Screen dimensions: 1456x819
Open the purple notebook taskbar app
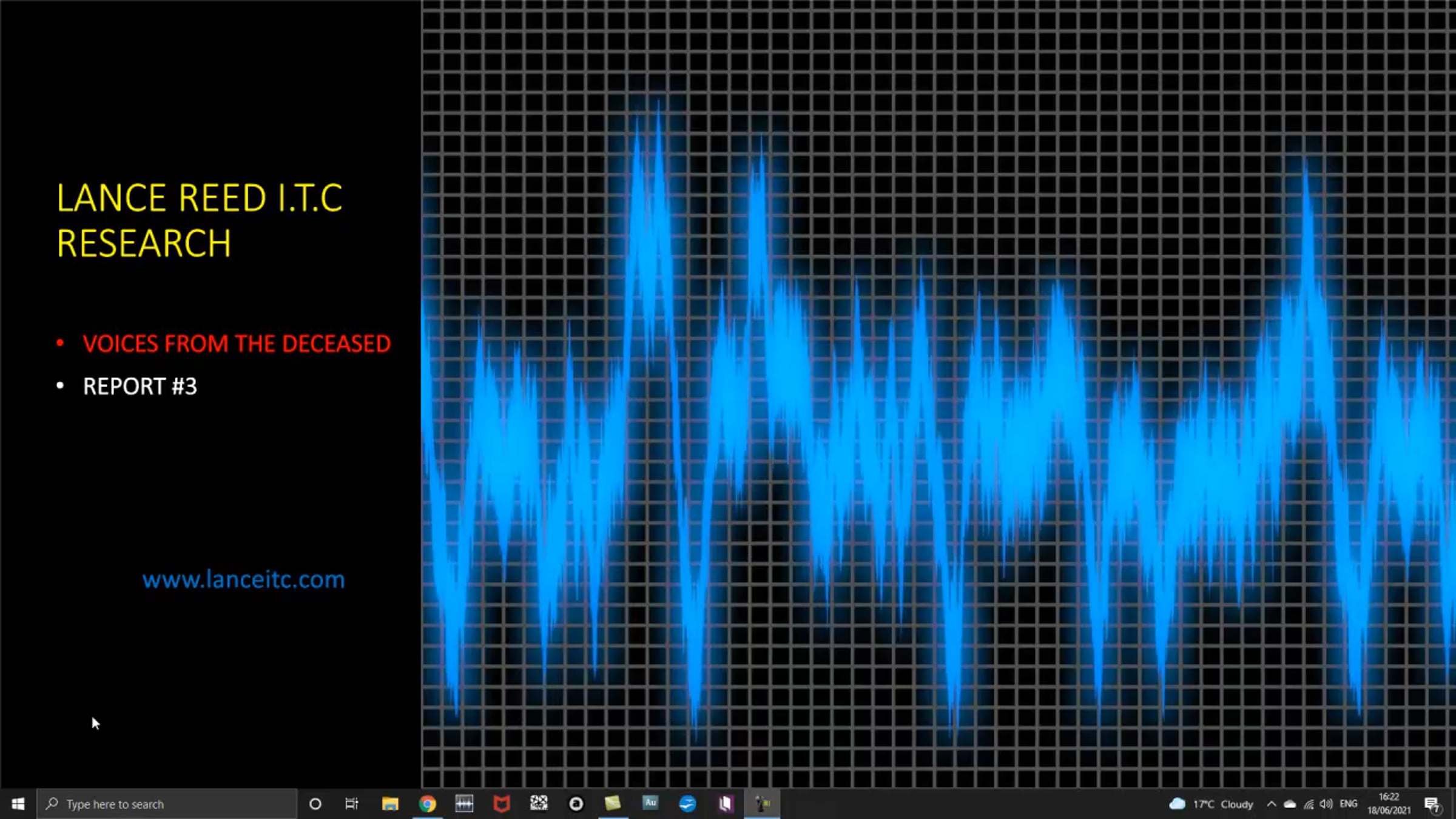(725, 804)
